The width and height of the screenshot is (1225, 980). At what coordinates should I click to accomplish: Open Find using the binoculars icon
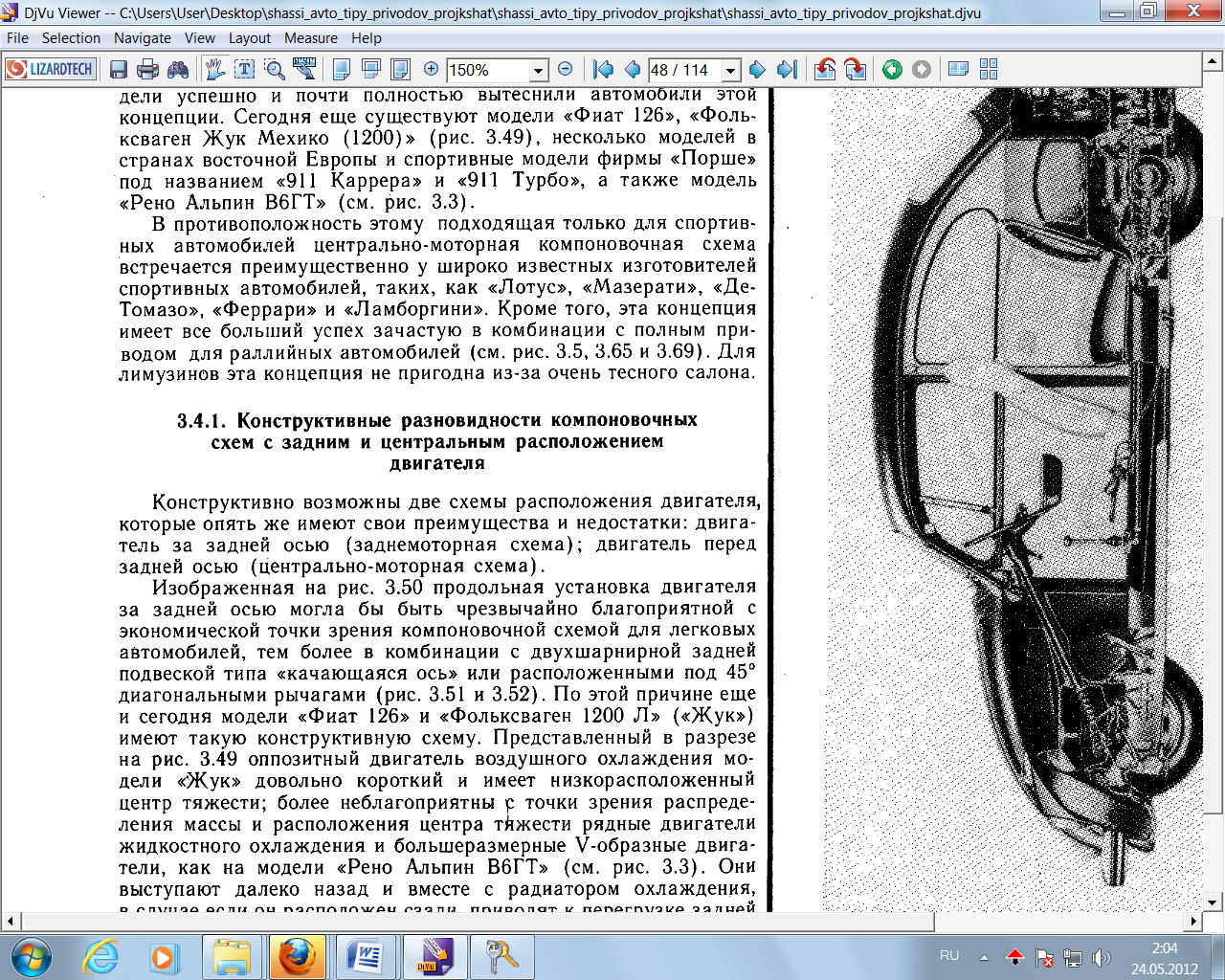click(178, 69)
